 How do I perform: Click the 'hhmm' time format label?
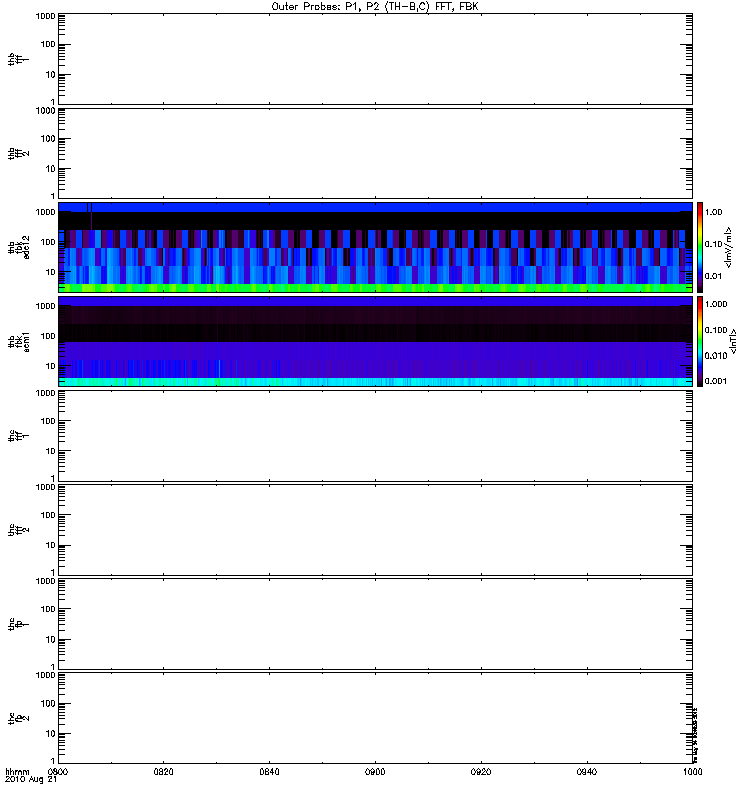click(18, 772)
